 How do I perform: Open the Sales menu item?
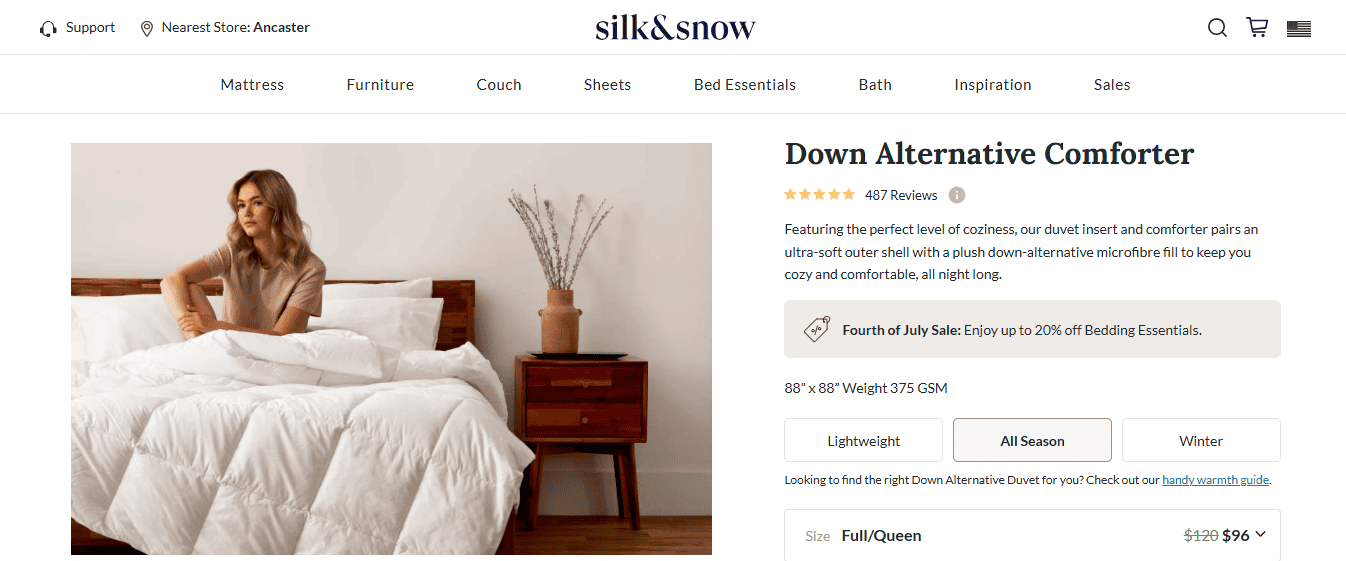[x=1112, y=85]
